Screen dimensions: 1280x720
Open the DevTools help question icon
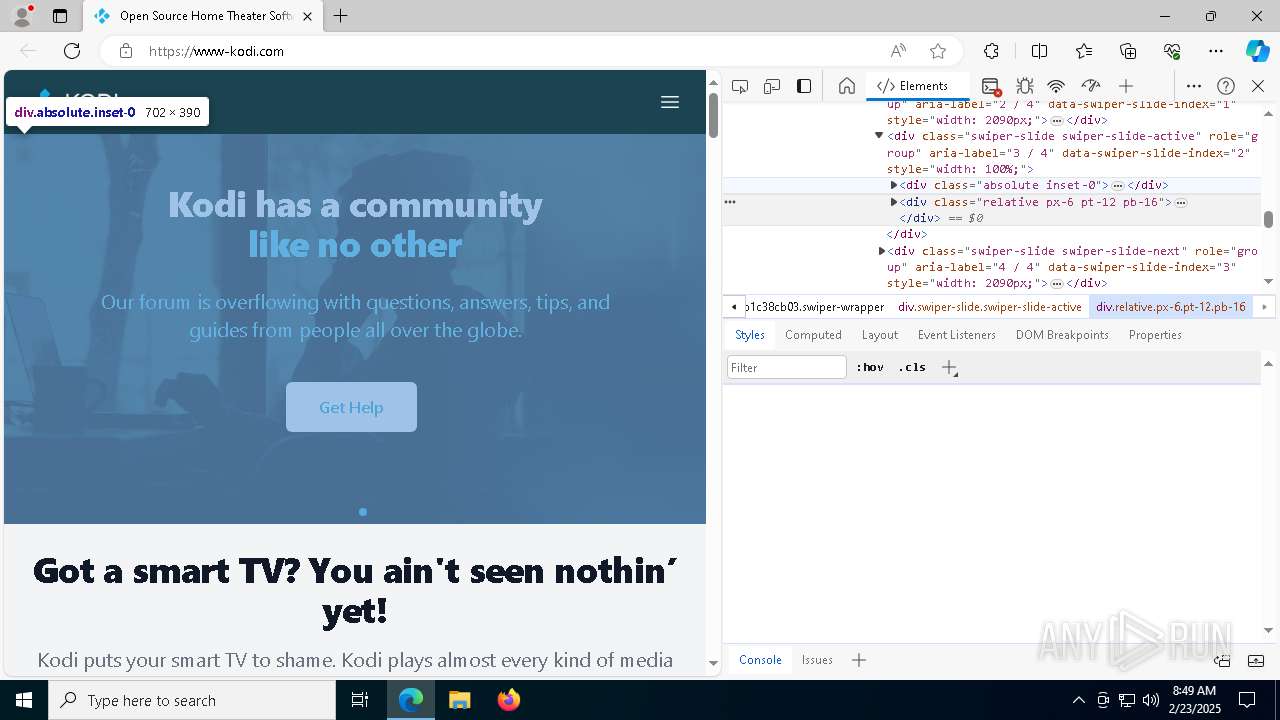click(x=1226, y=86)
